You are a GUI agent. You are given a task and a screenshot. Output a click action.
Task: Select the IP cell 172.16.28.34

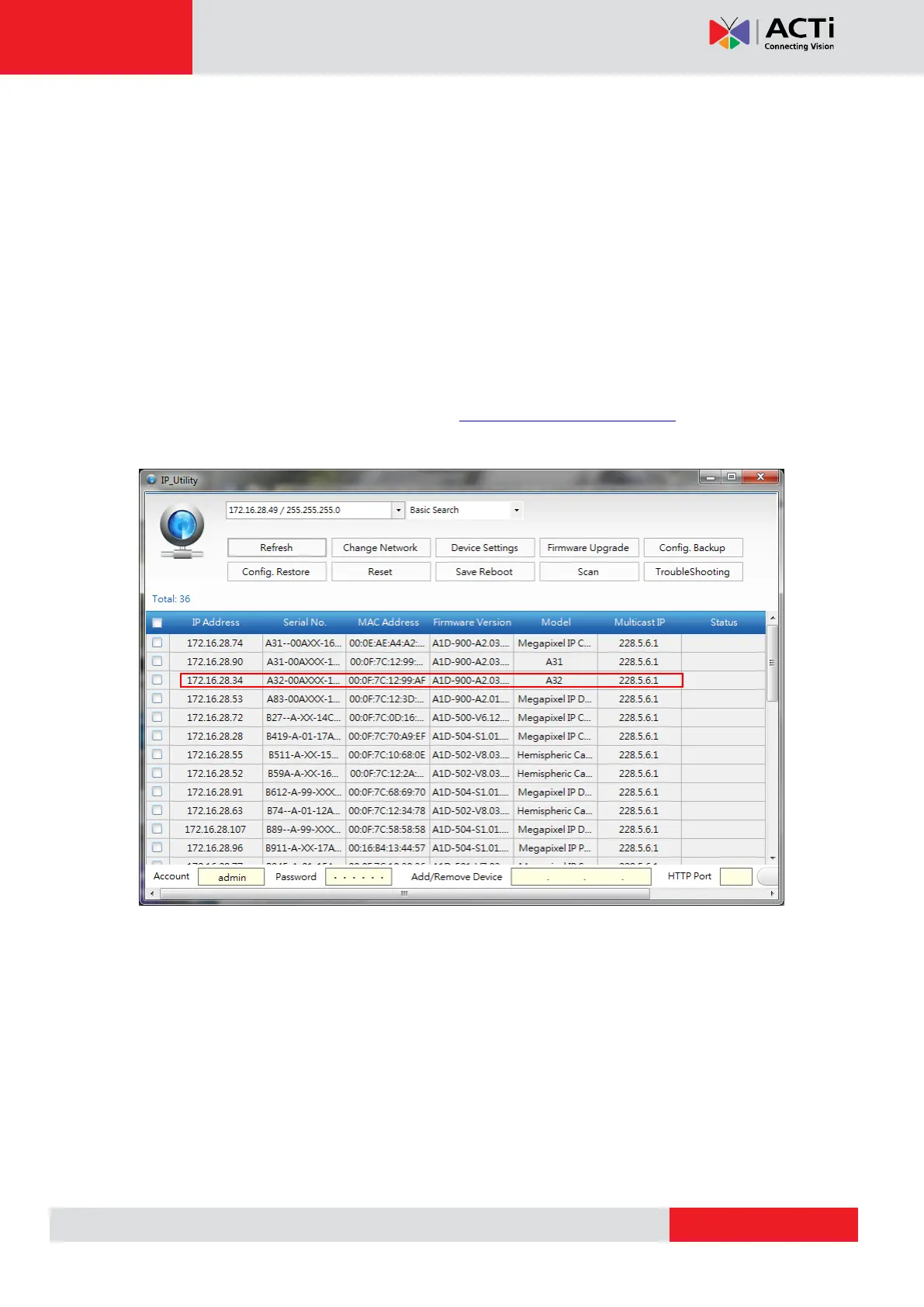[215, 681]
